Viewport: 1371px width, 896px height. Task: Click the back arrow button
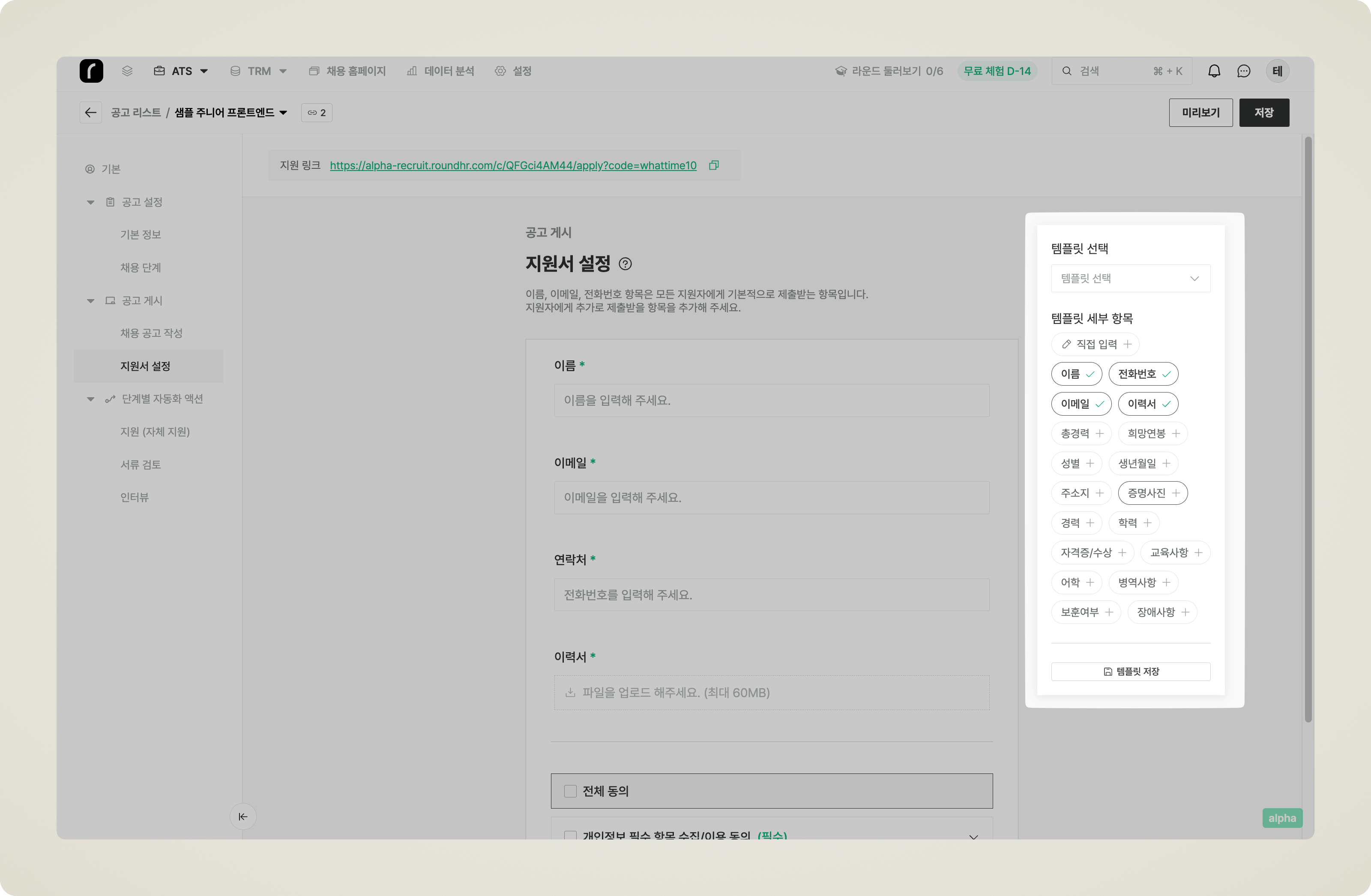[90, 112]
